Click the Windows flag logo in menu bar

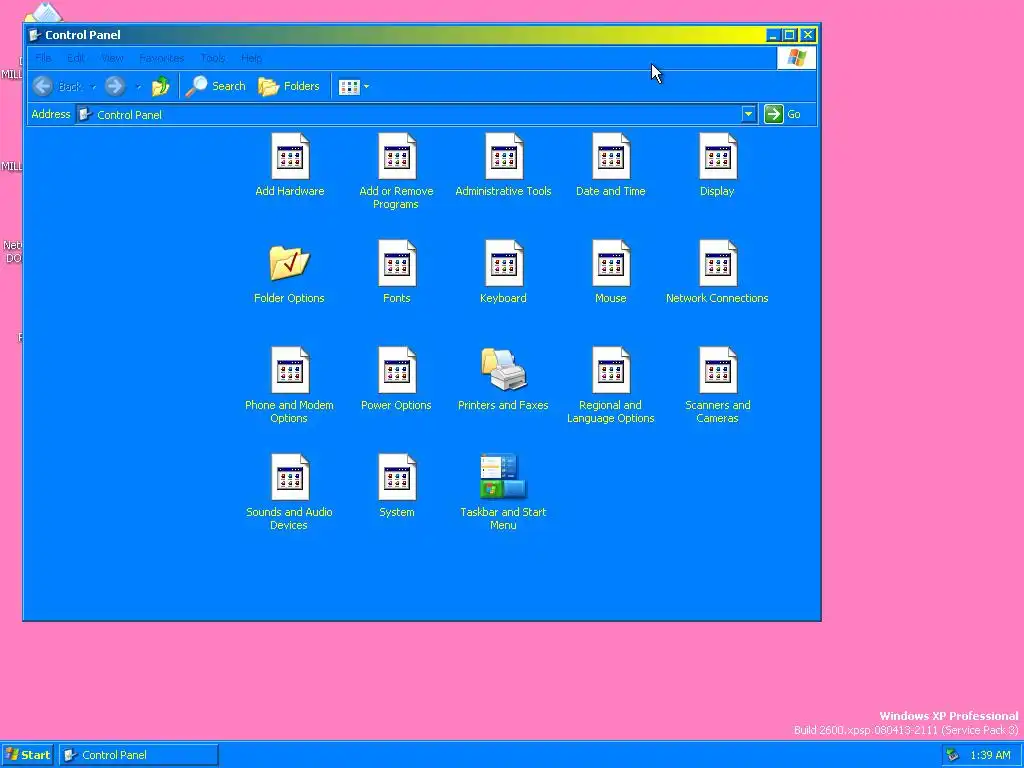(x=796, y=58)
